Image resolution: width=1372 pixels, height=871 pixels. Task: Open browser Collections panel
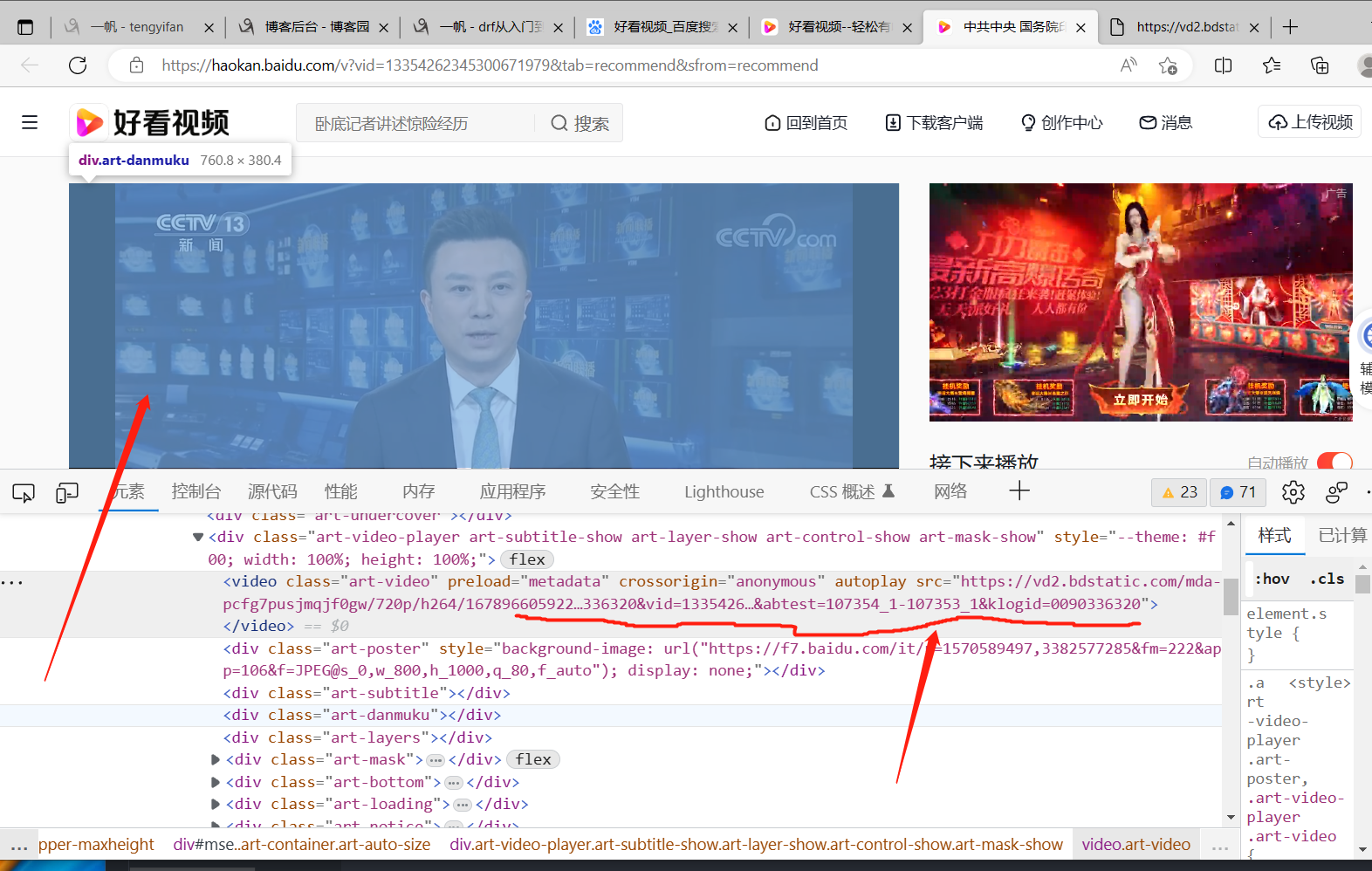[1320, 65]
